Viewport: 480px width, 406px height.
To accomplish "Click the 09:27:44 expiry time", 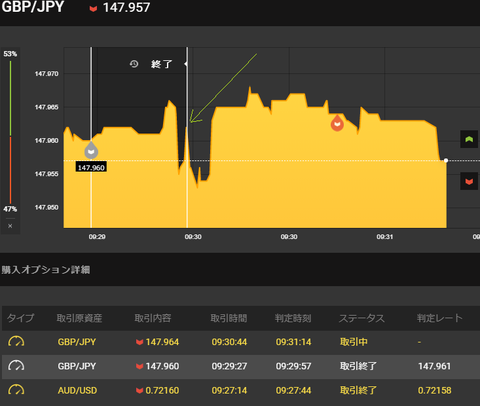I will (293, 390).
